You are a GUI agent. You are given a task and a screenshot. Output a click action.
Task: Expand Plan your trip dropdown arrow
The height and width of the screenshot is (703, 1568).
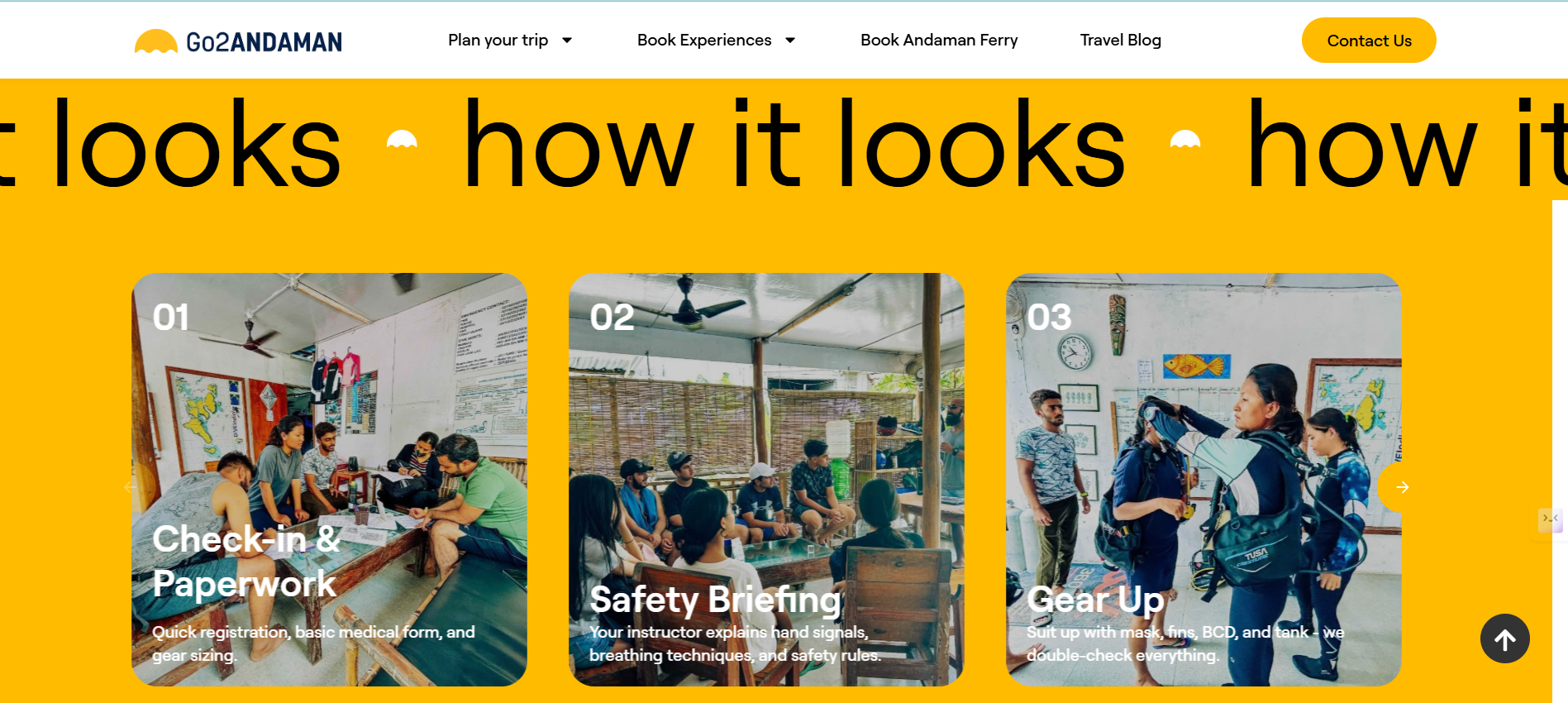coord(567,41)
